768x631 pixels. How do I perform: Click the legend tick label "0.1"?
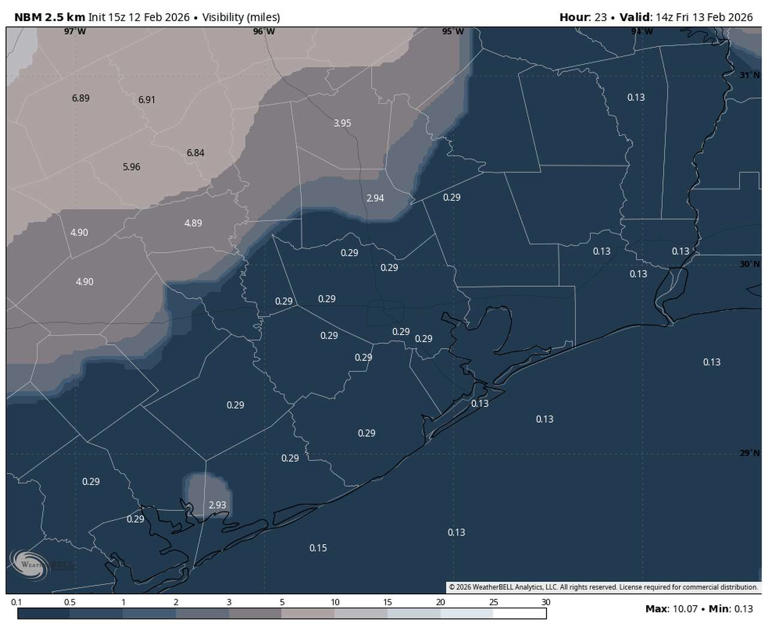click(x=16, y=602)
